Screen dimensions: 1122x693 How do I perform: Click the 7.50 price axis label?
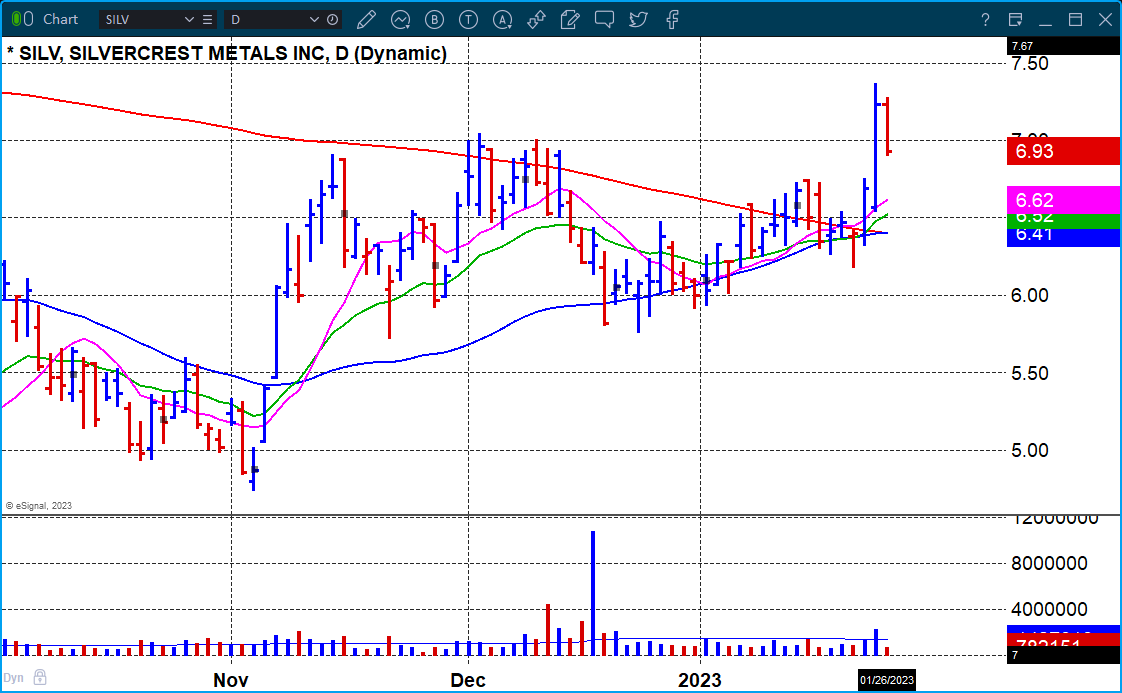1030,64
